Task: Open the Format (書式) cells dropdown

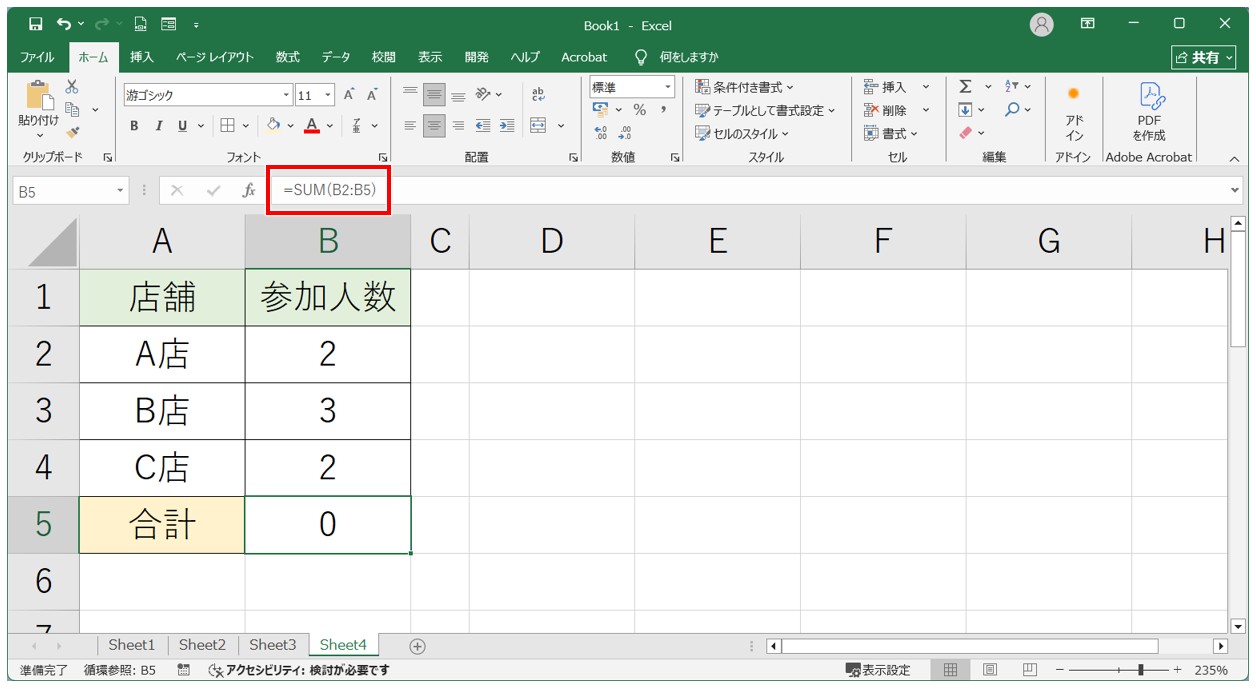Action: pos(890,133)
